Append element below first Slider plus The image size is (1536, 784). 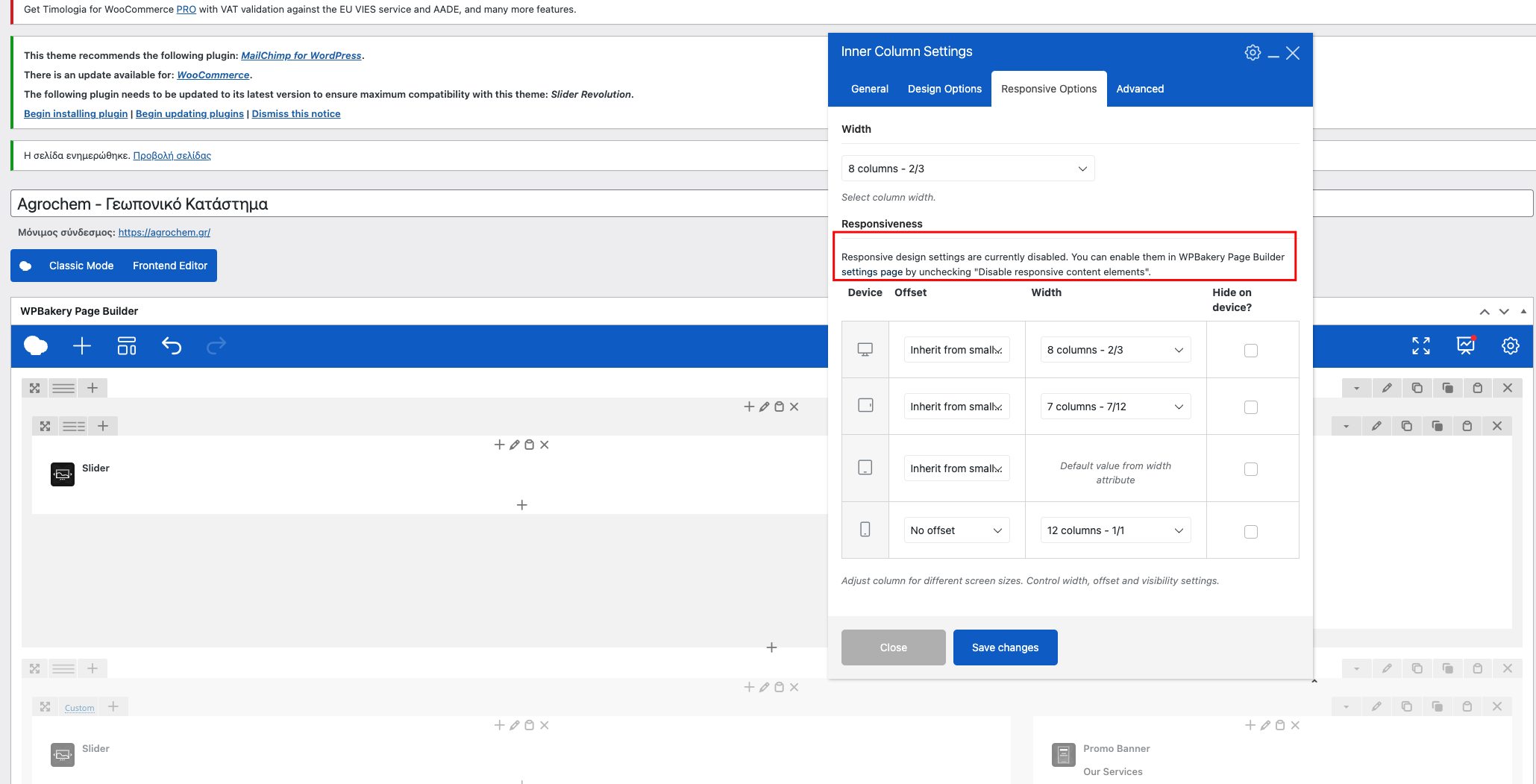[522, 505]
